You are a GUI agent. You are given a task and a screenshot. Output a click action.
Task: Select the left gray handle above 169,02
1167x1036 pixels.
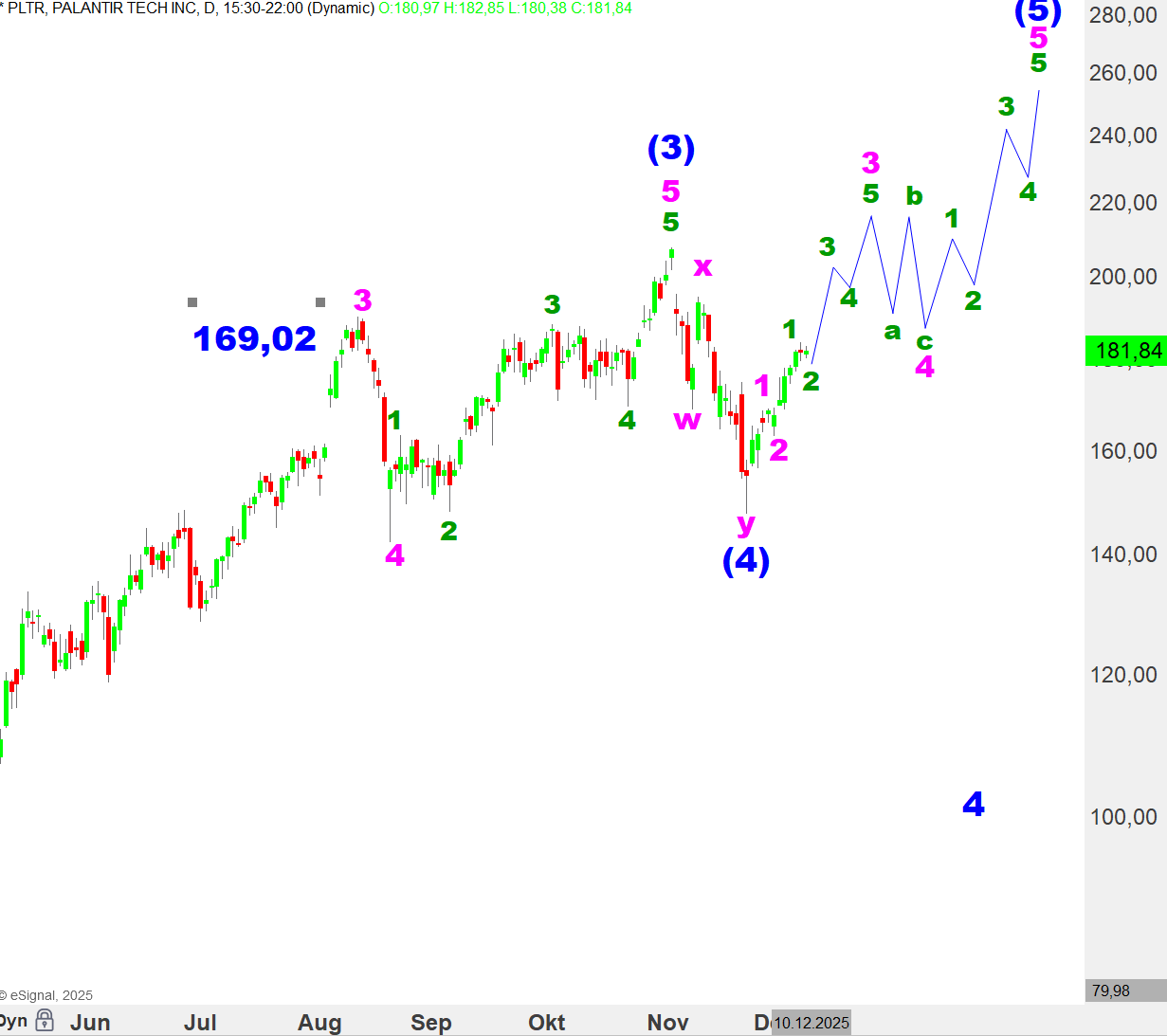click(x=192, y=302)
